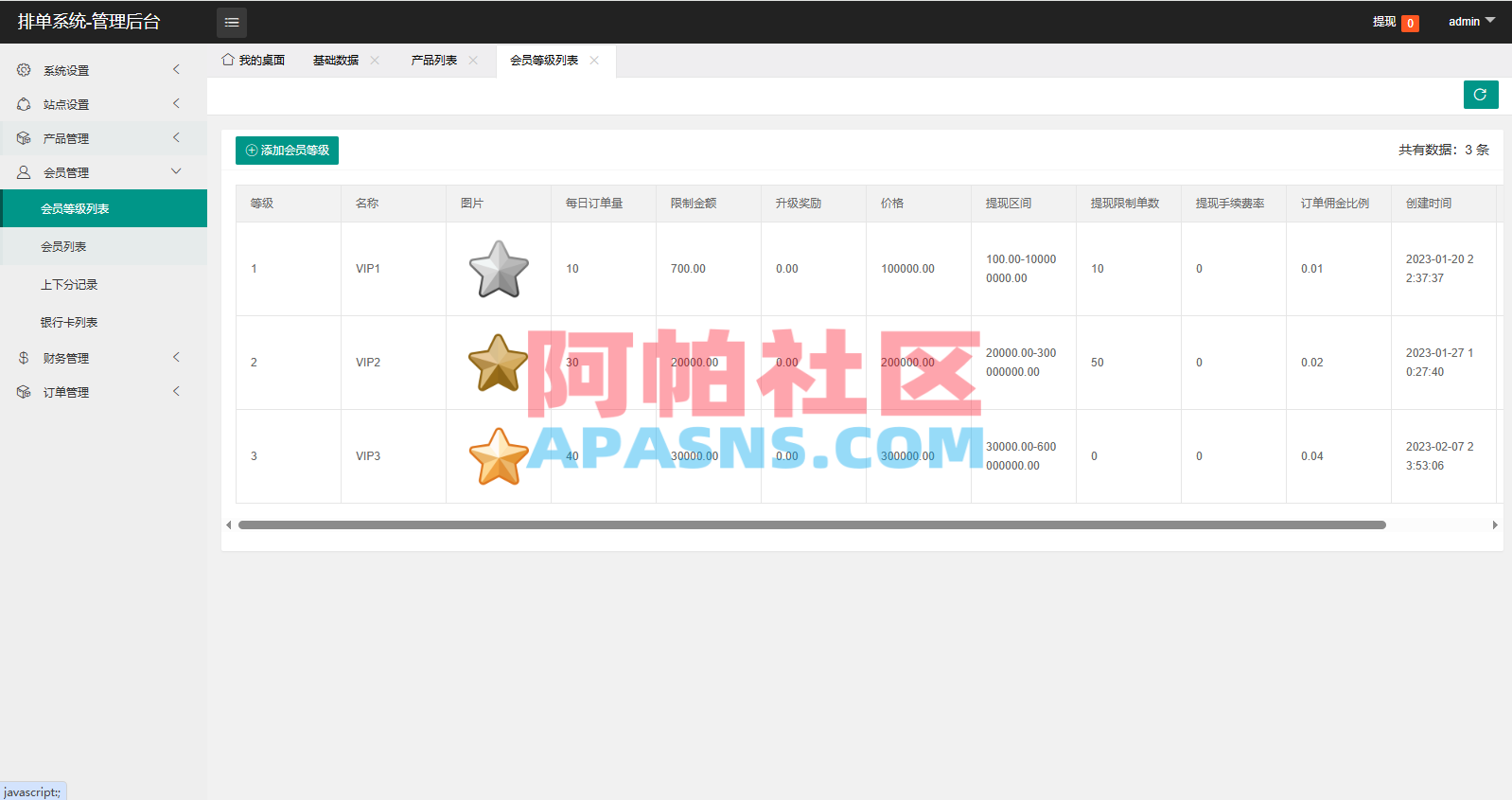The image size is (1512, 800).
Task: Close the 产品列表 tab
Action: point(473,60)
